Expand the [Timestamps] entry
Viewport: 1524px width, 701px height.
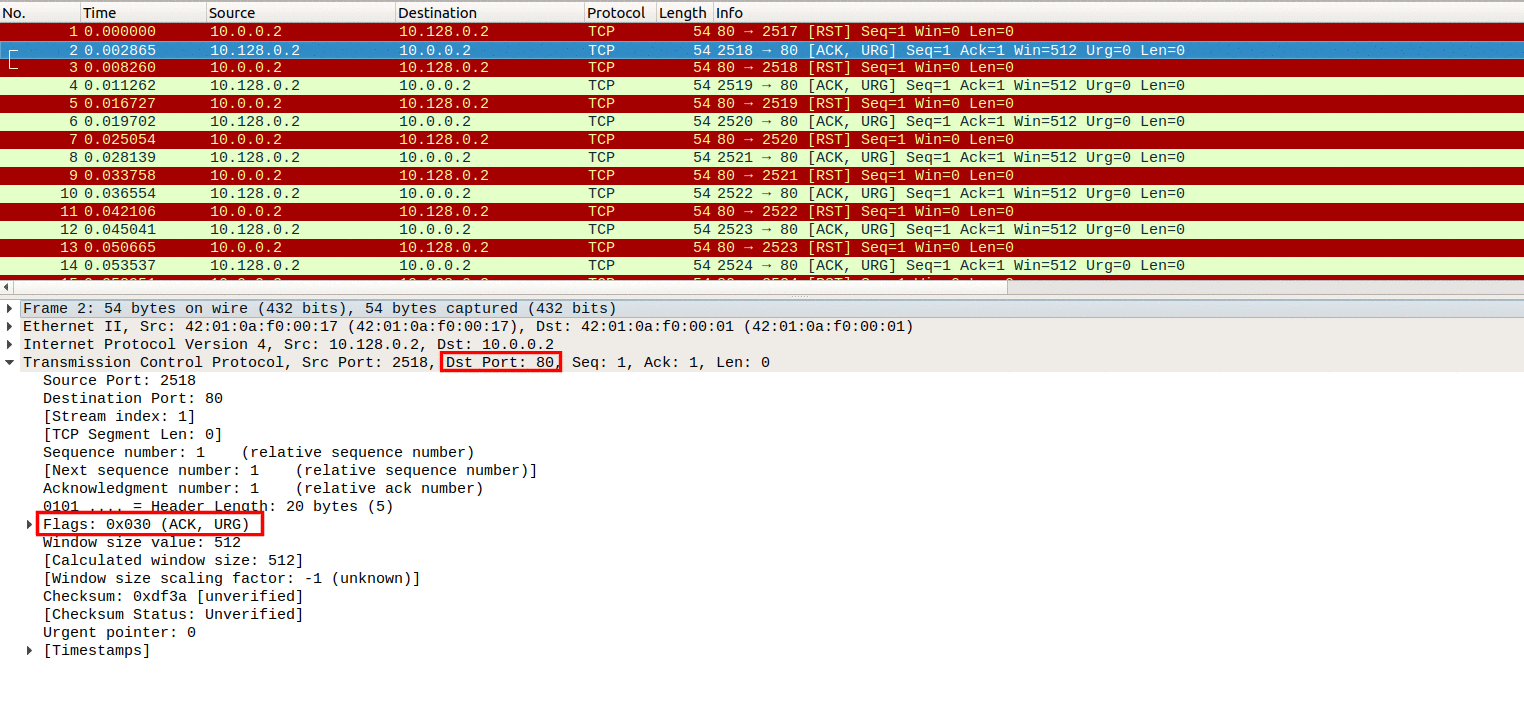pyautogui.click(x=30, y=651)
